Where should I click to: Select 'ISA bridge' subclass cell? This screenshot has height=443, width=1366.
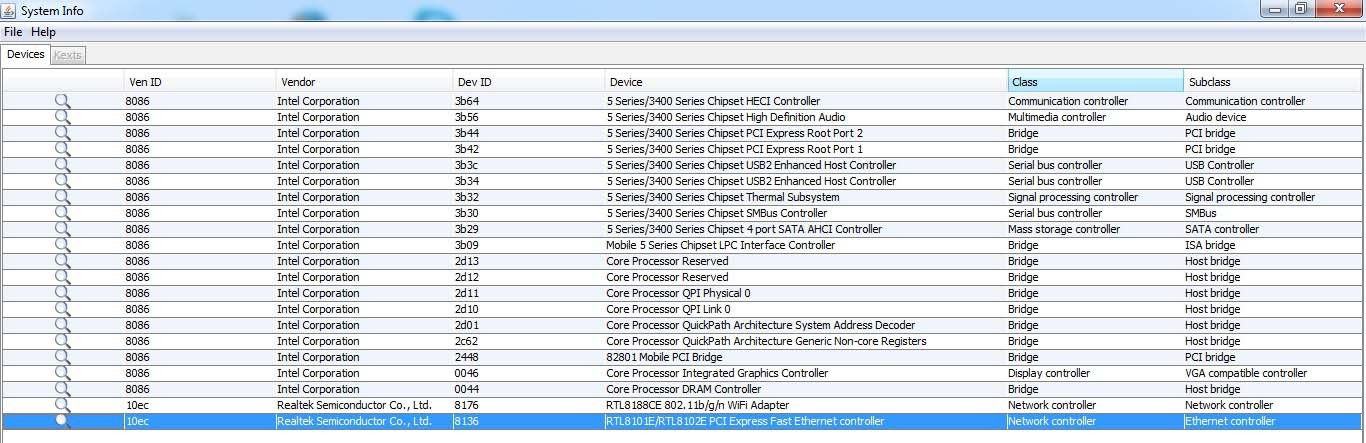1273,245
